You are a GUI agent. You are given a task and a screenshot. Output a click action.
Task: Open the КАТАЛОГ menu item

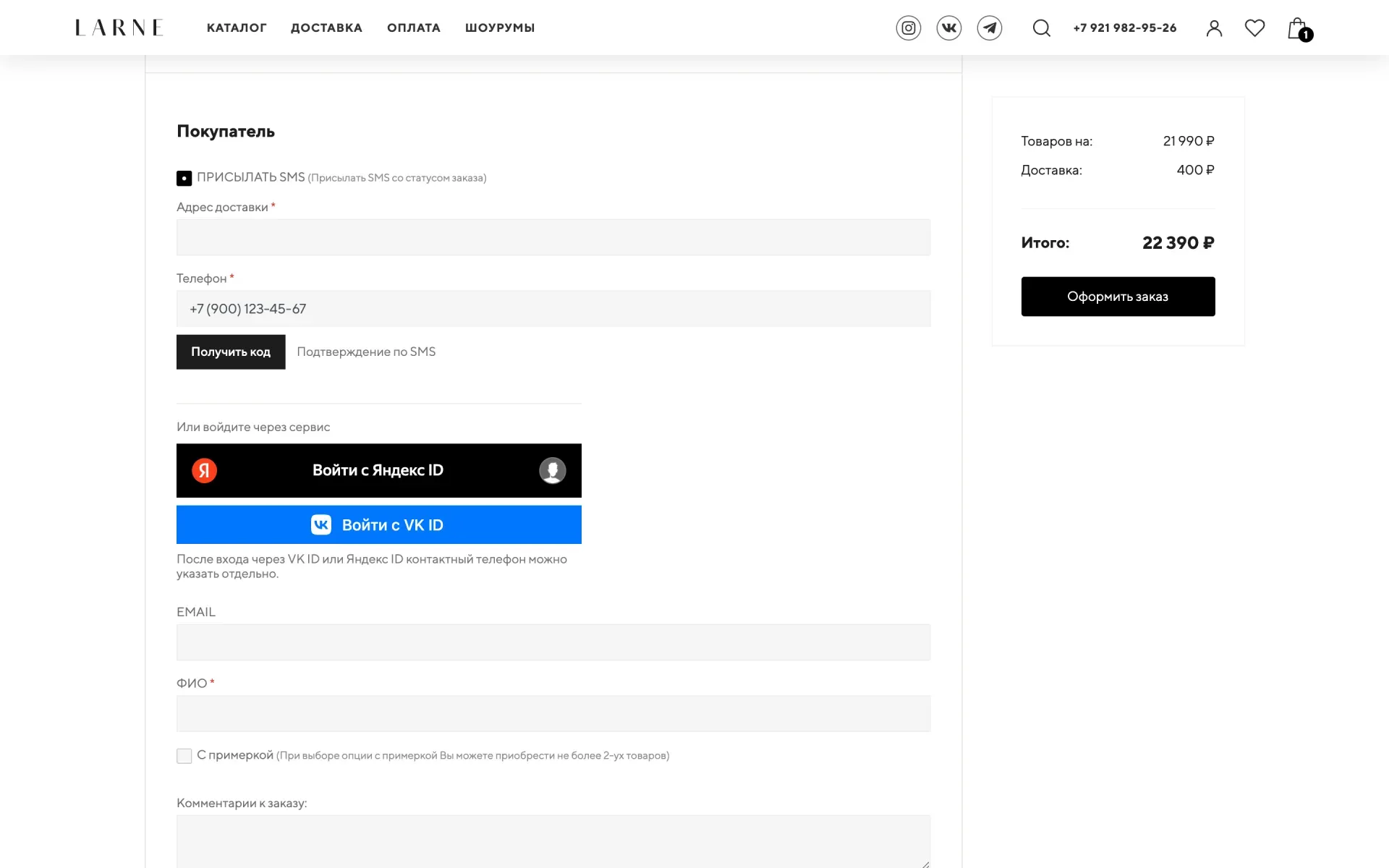[x=237, y=27]
